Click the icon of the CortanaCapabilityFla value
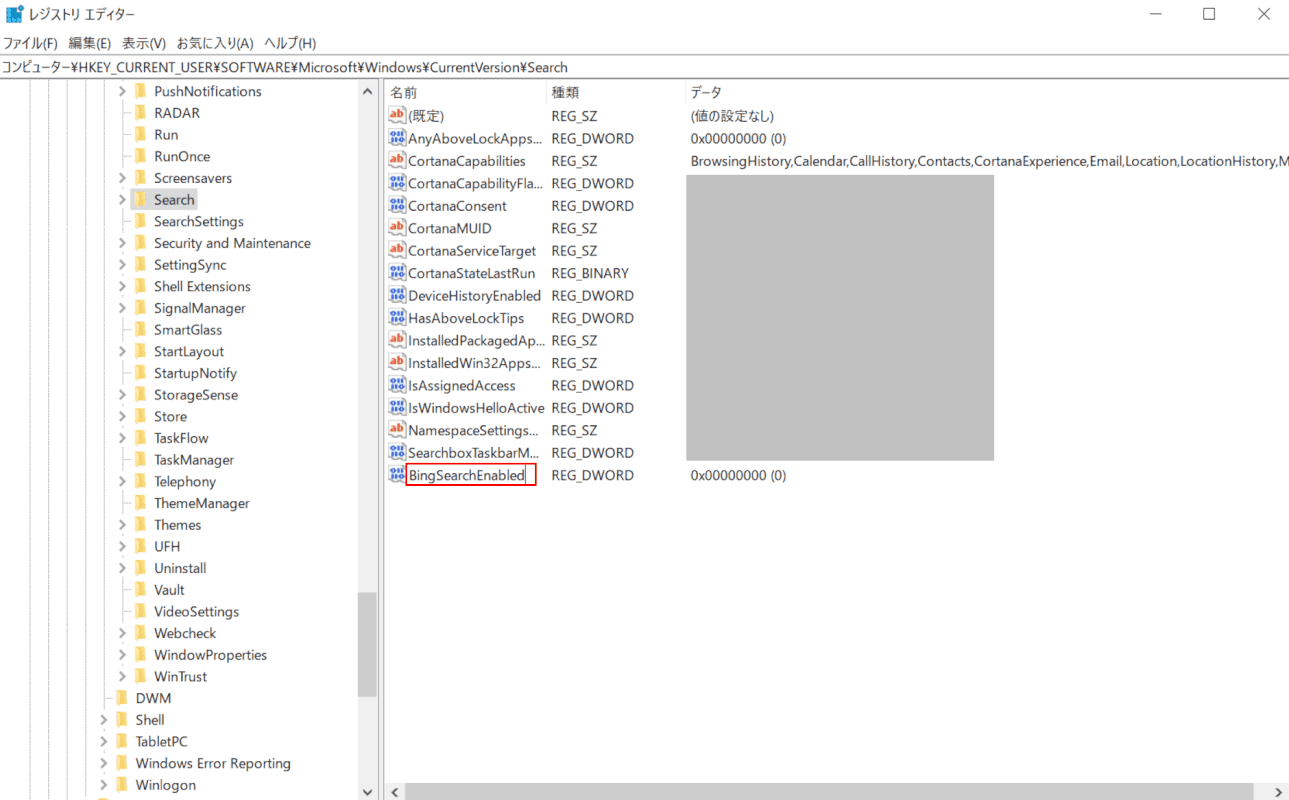1289x800 pixels. click(x=397, y=184)
